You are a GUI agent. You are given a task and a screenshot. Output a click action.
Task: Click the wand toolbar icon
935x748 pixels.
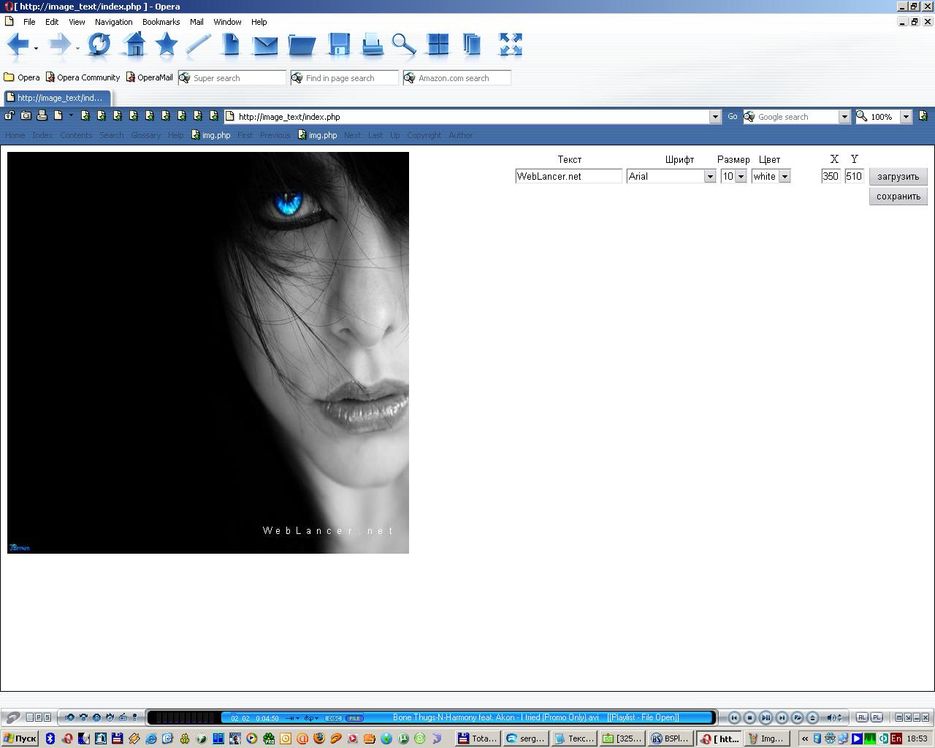pyautogui.click(x=199, y=45)
